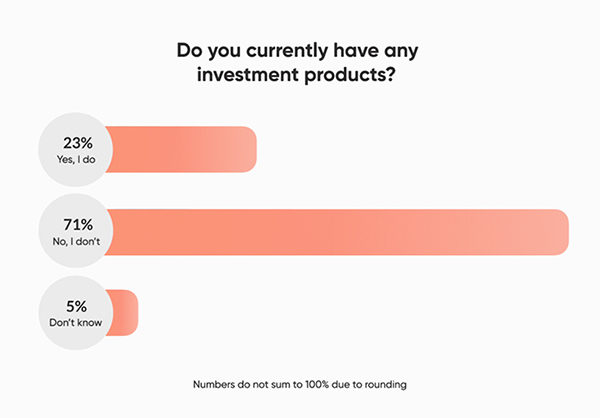Click the gray circle for 71% response

[76, 231]
